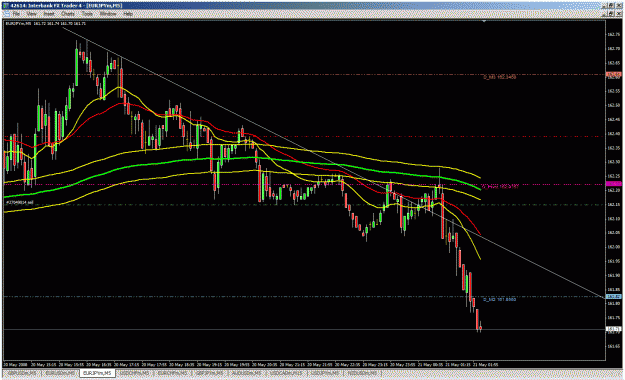Click the blue price tag on right axis
Viewport: 625px width, 380px height.
[x=613, y=296]
